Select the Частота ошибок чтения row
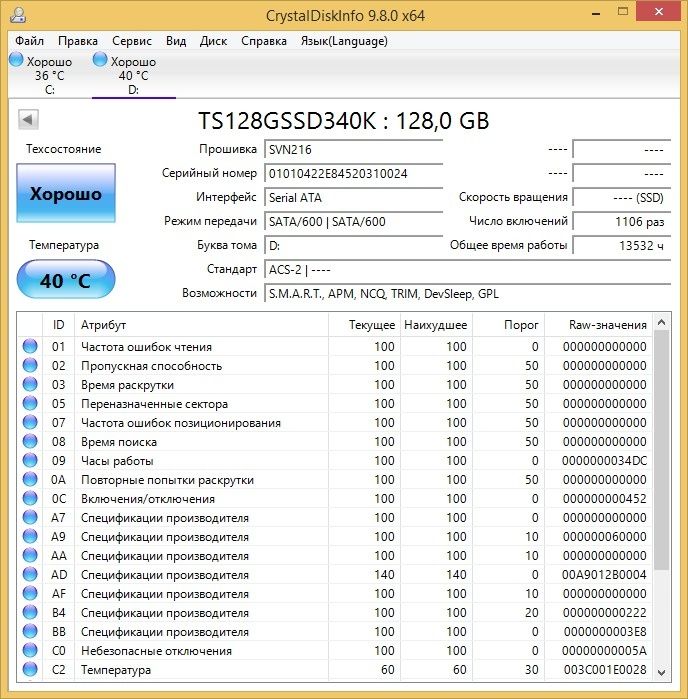 (334, 346)
